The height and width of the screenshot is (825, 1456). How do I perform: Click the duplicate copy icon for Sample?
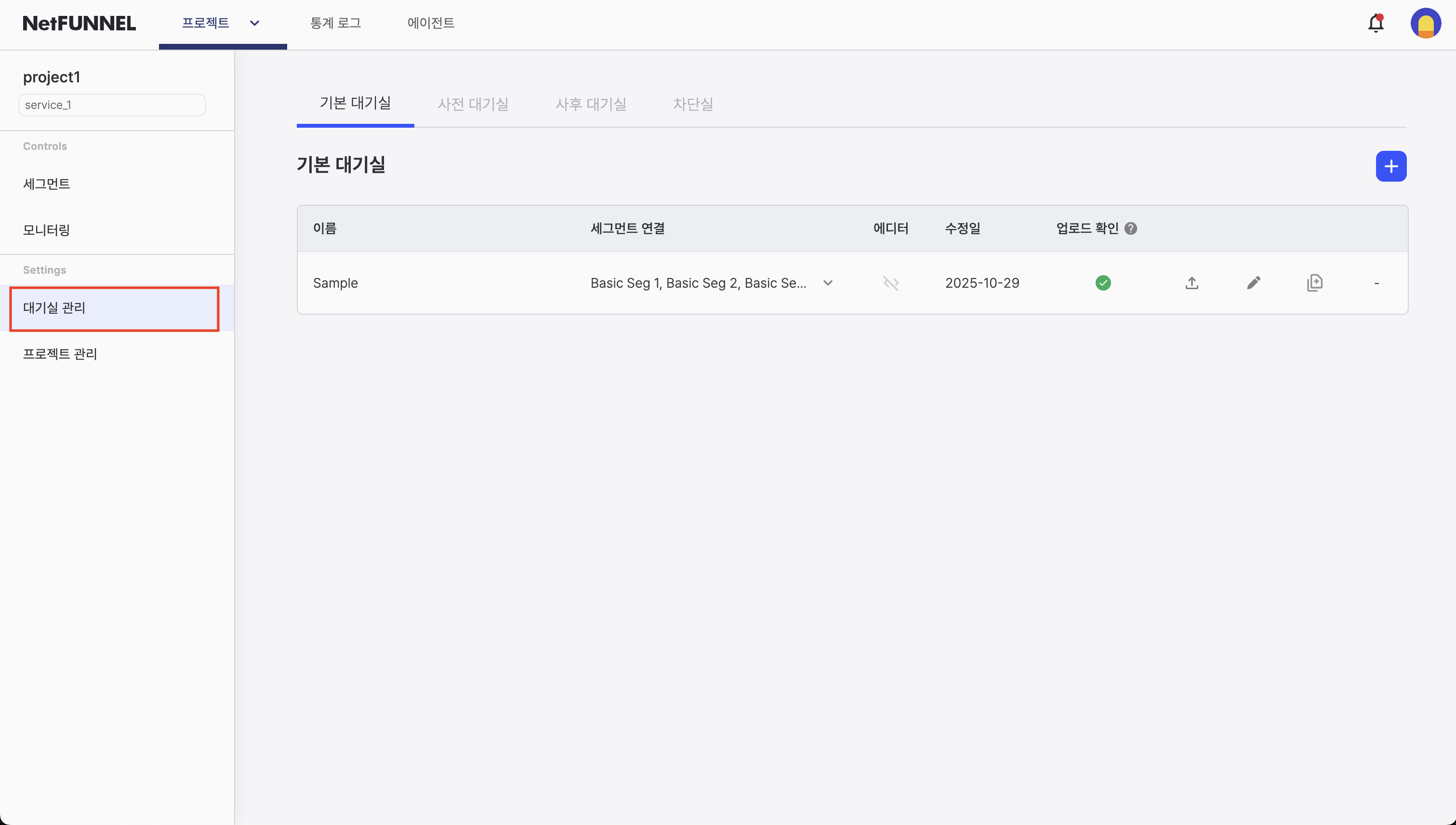pyautogui.click(x=1314, y=283)
